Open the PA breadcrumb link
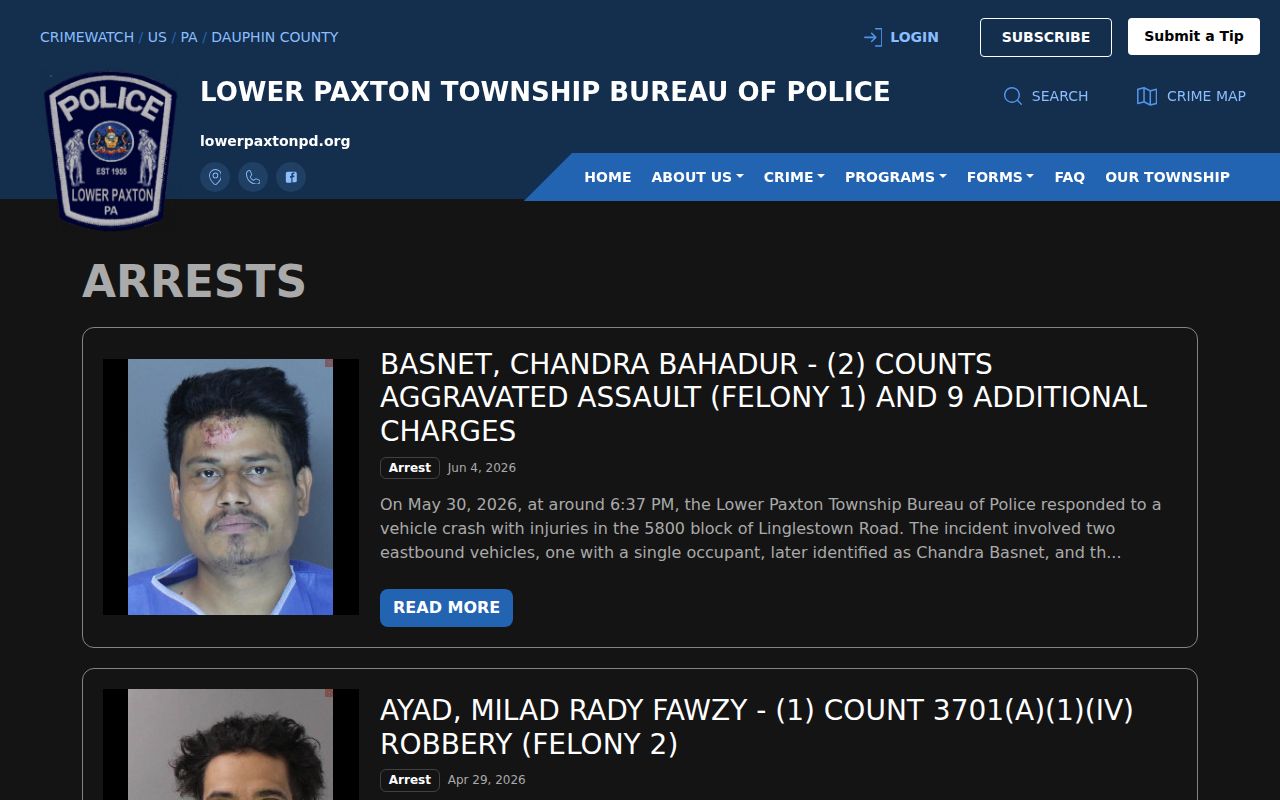This screenshot has height=800, width=1280. pos(189,37)
